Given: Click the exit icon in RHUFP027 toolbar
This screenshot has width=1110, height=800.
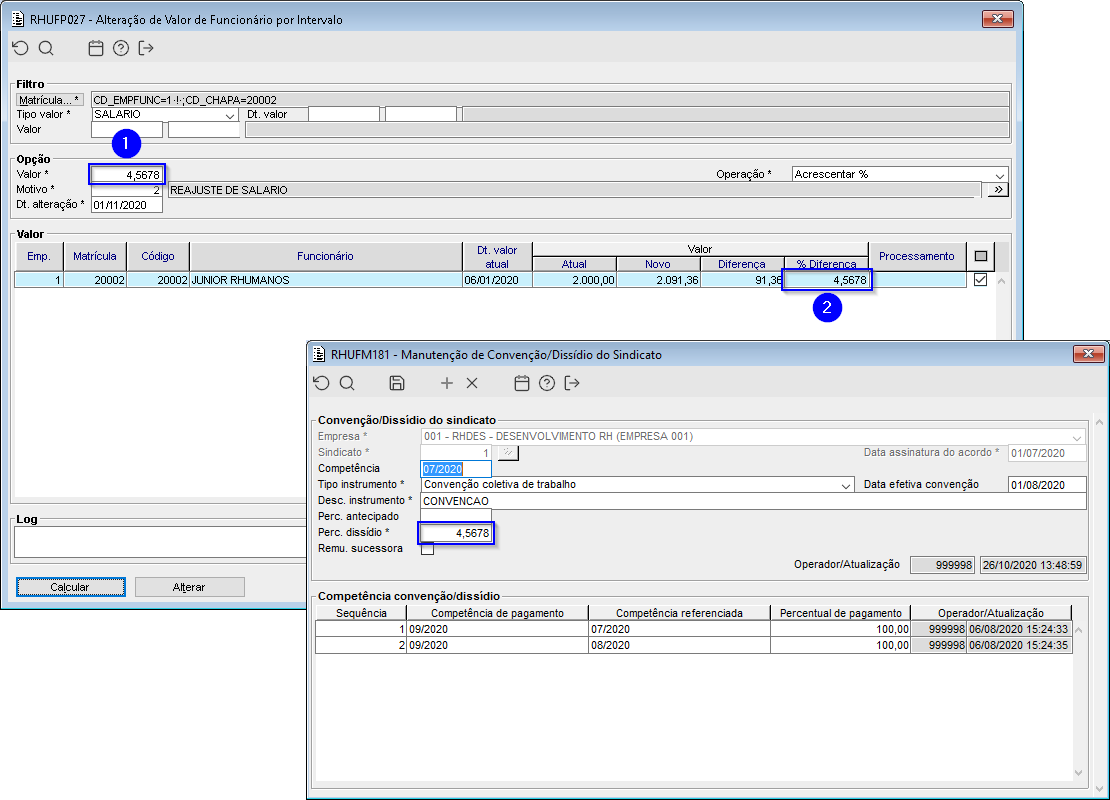Looking at the screenshot, I should click(146, 48).
